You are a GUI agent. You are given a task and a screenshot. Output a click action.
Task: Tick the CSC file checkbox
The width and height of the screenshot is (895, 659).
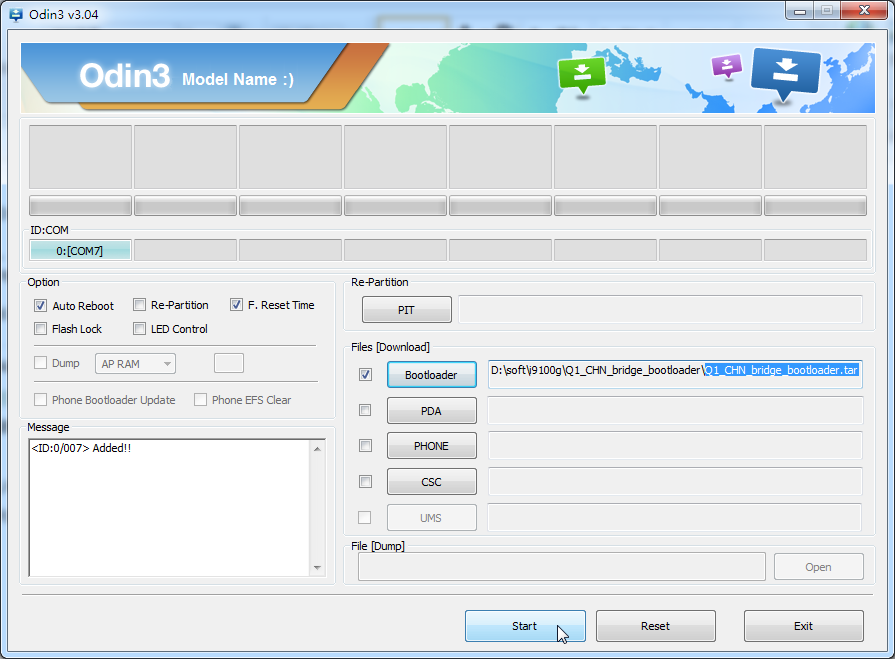[x=365, y=482]
